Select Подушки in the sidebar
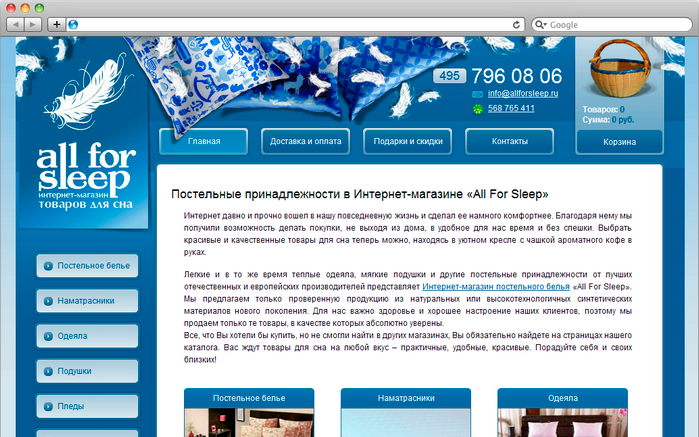The height and width of the screenshot is (437, 699). (87, 371)
